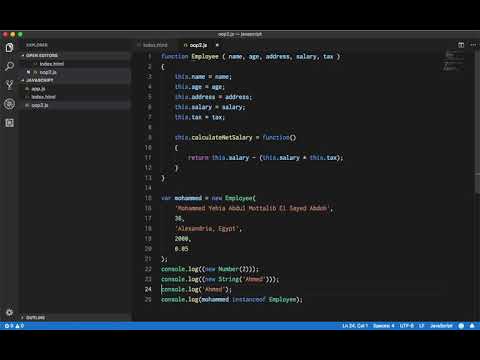Click the EXPLORER panel title
The image size is (480, 360).
coord(37,45)
